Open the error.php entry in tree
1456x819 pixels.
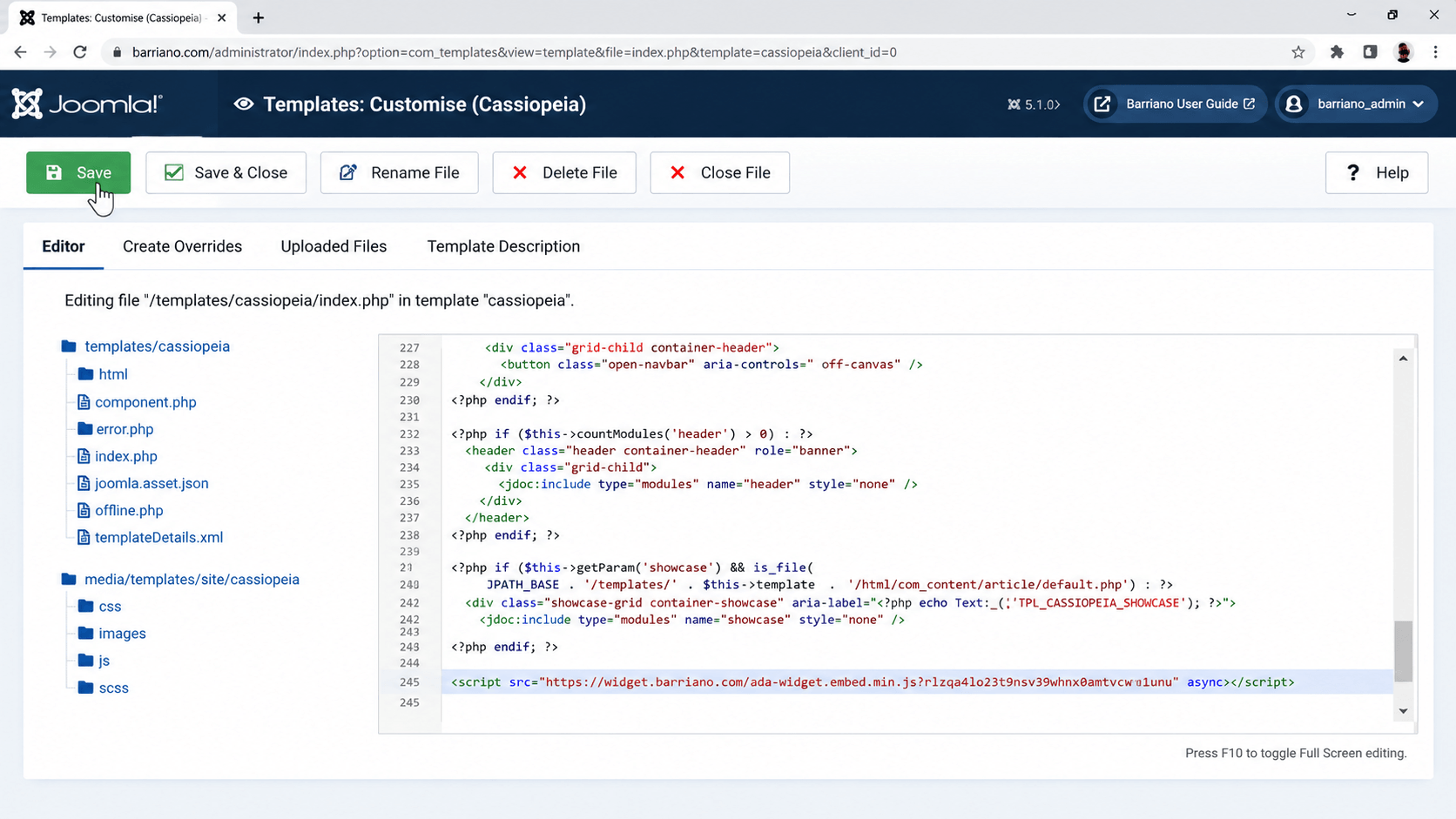click(x=125, y=429)
